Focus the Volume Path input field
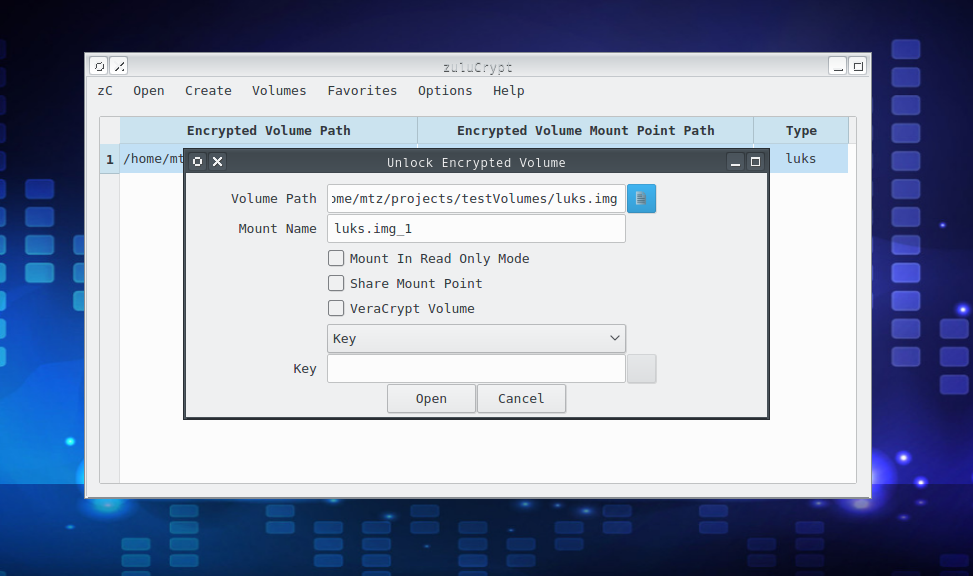 point(476,199)
